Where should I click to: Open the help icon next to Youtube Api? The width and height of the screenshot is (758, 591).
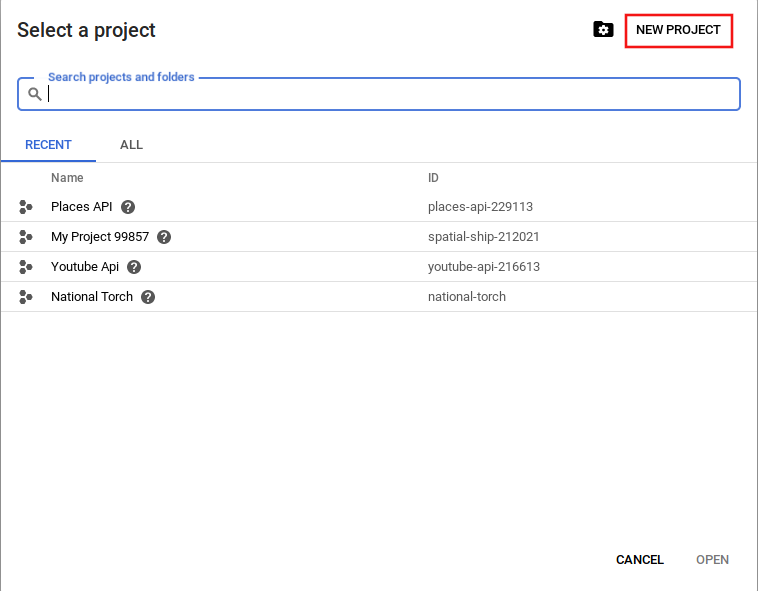[x=134, y=267]
